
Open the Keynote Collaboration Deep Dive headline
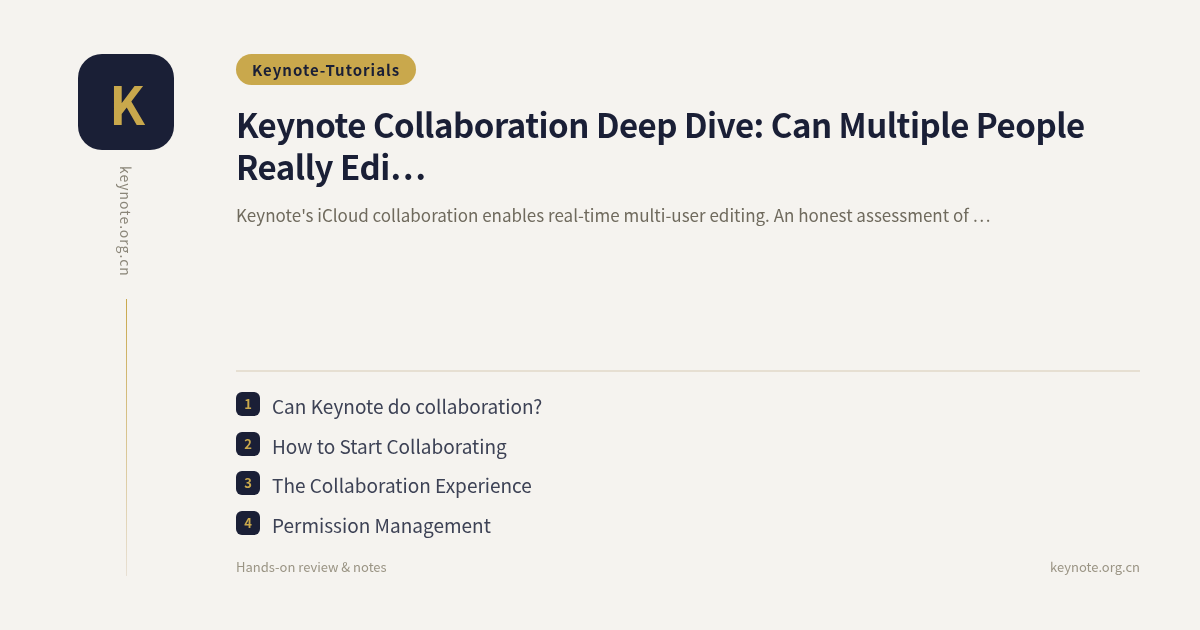660,147
